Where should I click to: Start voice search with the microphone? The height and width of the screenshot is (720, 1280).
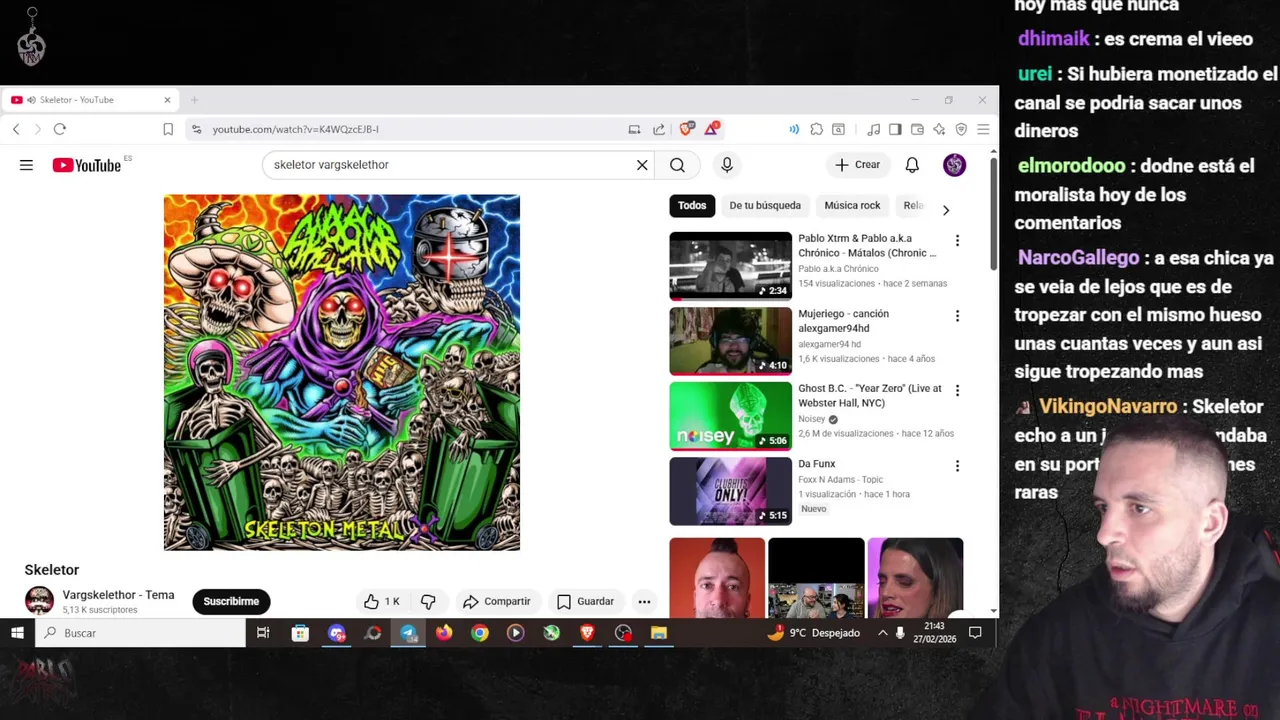pyautogui.click(x=727, y=165)
